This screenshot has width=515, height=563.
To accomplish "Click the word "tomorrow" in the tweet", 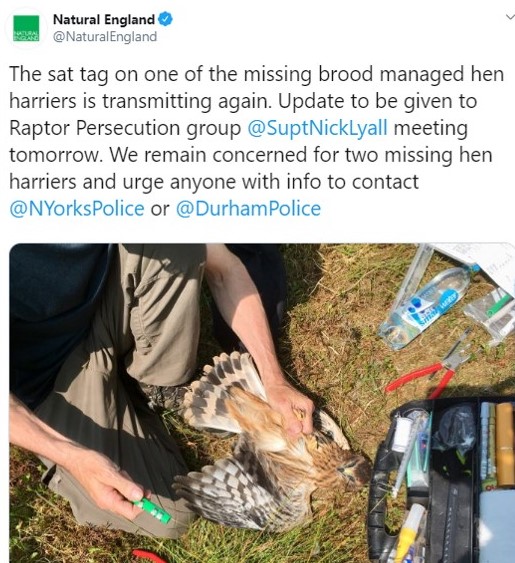I will click(54, 155).
